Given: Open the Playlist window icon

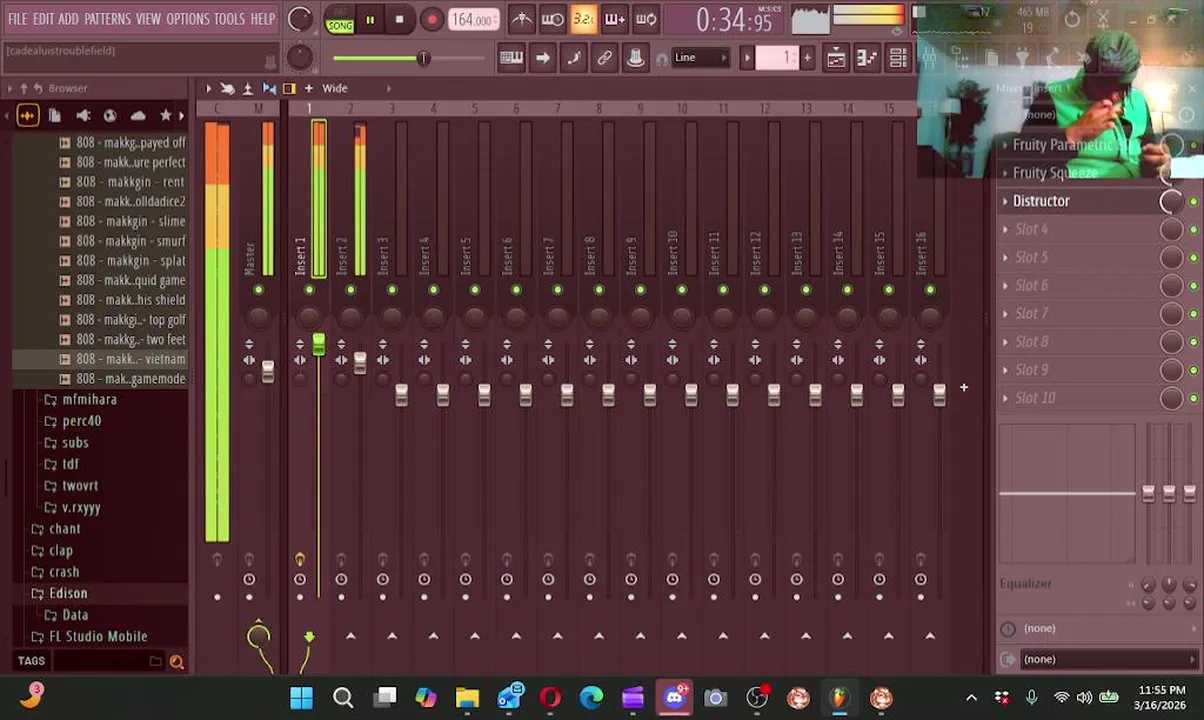Looking at the screenshot, I should [x=836, y=58].
